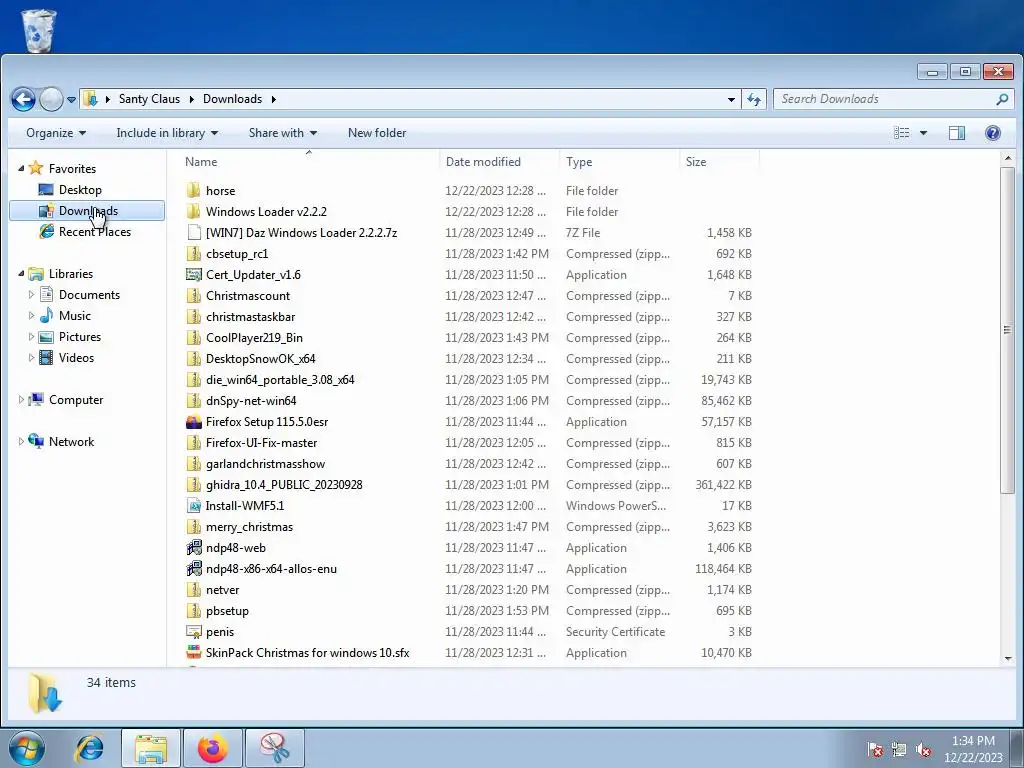Viewport: 1024px width, 768px height.
Task: Expand the Pictures library node
Action: point(31,336)
